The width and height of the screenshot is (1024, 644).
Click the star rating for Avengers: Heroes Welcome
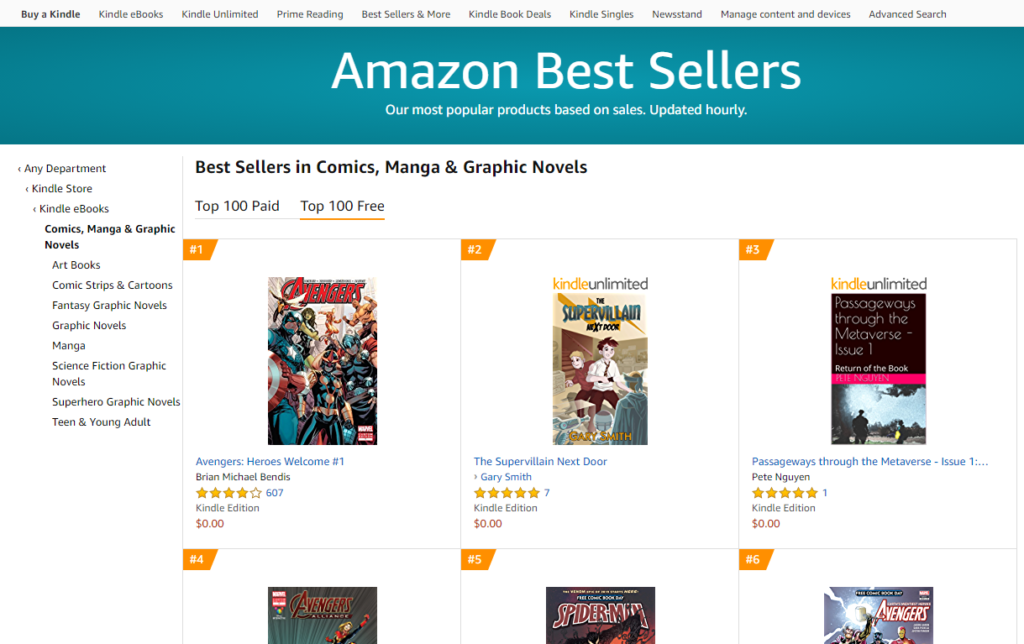[229, 493]
